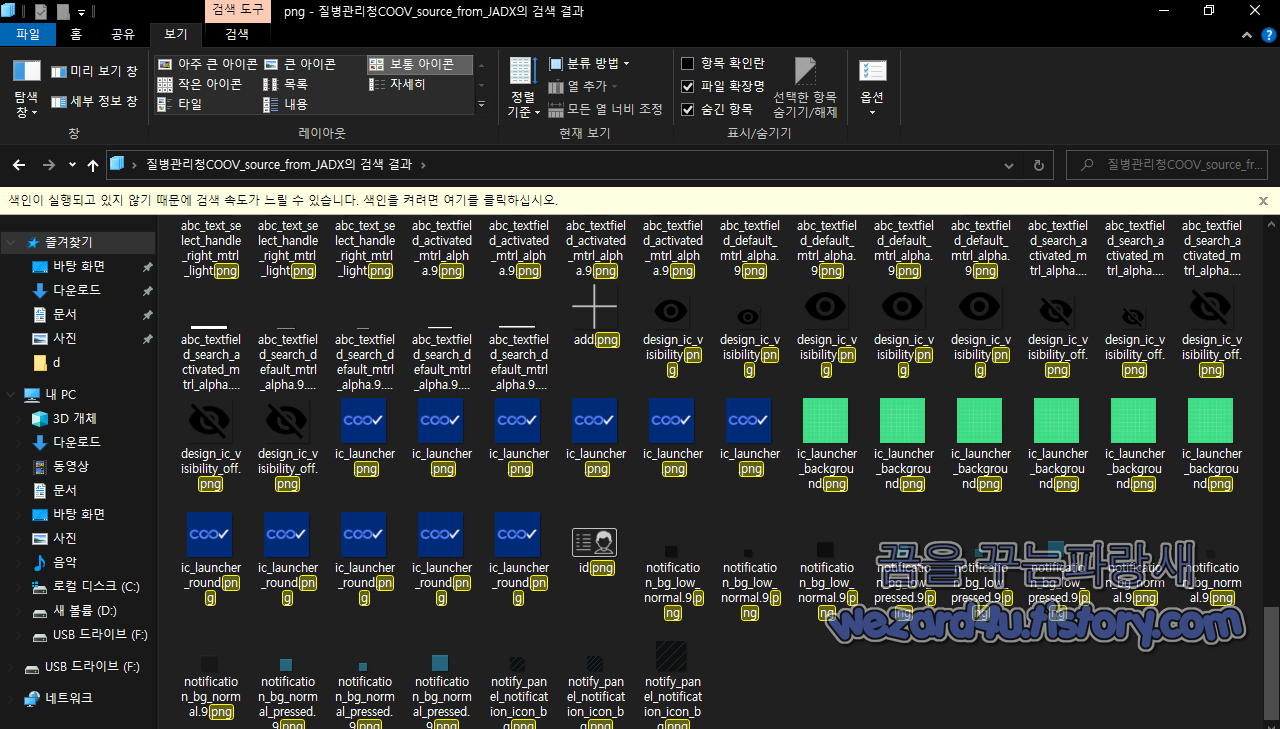Open 분류 방법 group-by dropdown
The height and width of the screenshot is (729, 1280).
tap(589, 63)
